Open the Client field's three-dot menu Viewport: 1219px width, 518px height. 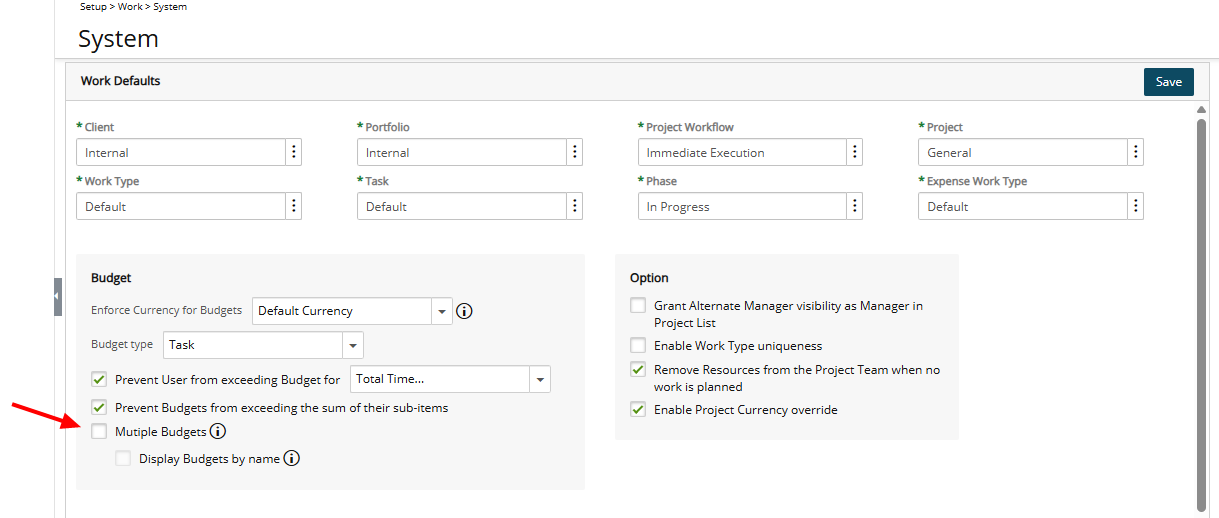[x=293, y=152]
